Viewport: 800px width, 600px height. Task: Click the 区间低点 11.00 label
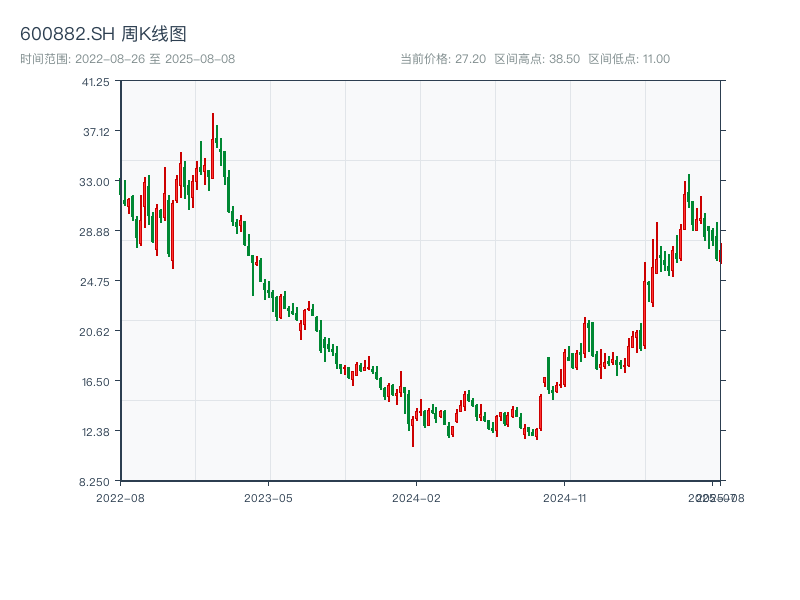[x=629, y=59]
